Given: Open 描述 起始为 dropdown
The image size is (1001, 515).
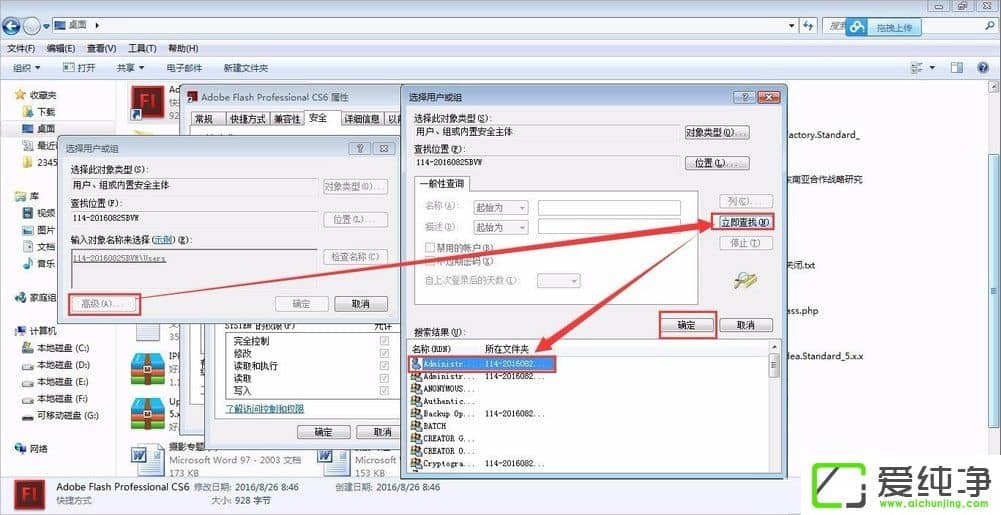Looking at the screenshot, I should point(500,227).
